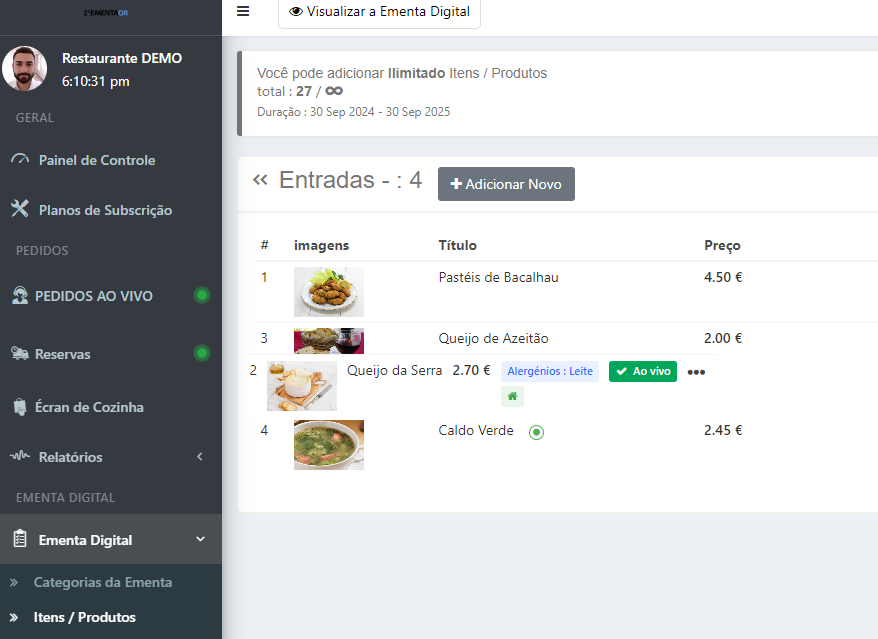This screenshot has height=639, width=878.
Task: Click the Adicionar Novo button
Action: (506, 184)
